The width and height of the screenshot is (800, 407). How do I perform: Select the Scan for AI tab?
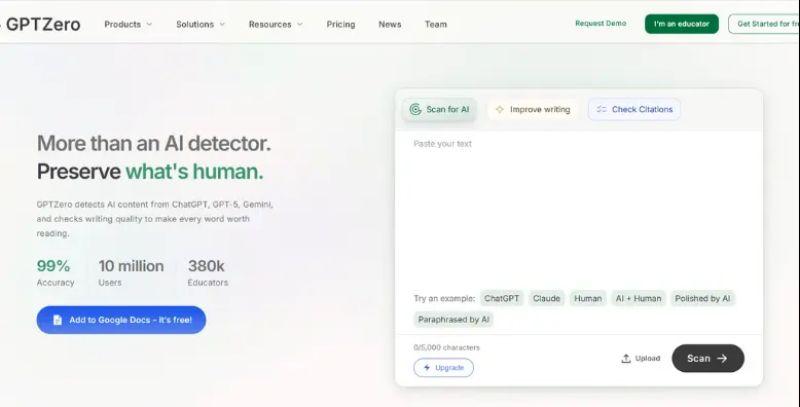coord(439,109)
